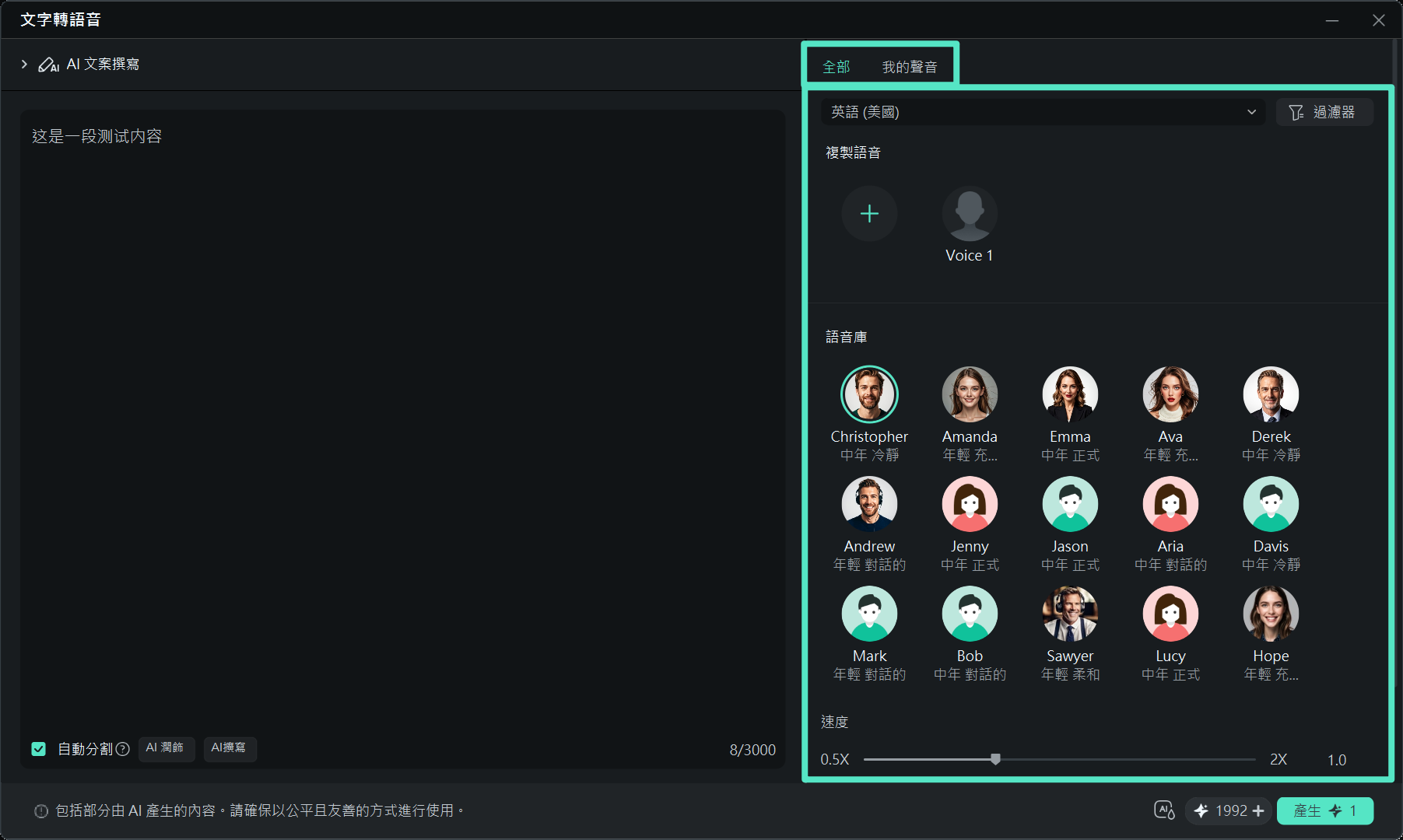Open the 英語 (美國) language dropdown

click(x=1043, y=112)
